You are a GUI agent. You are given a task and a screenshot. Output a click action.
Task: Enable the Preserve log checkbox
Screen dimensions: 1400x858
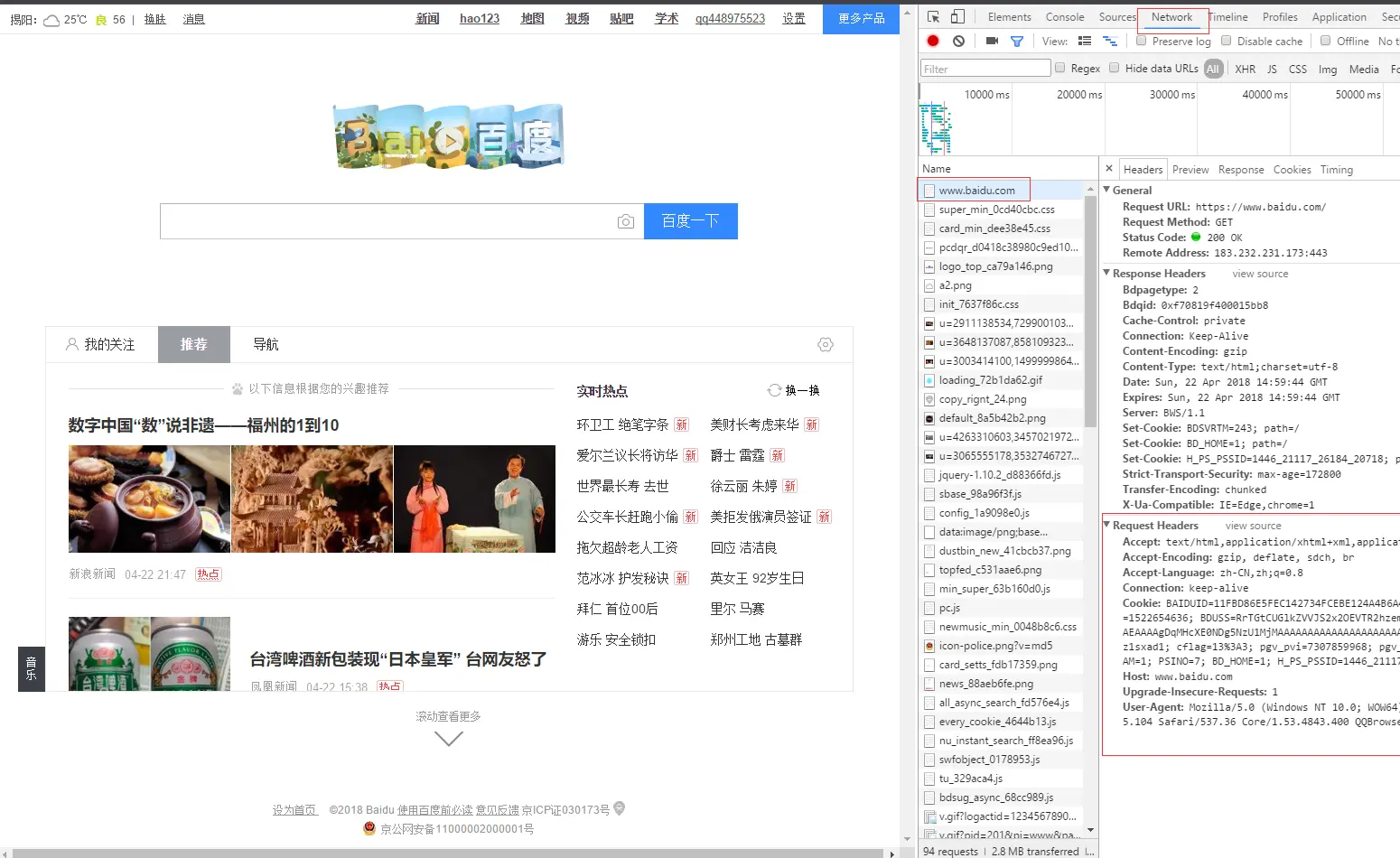[x=1142, y=41]
